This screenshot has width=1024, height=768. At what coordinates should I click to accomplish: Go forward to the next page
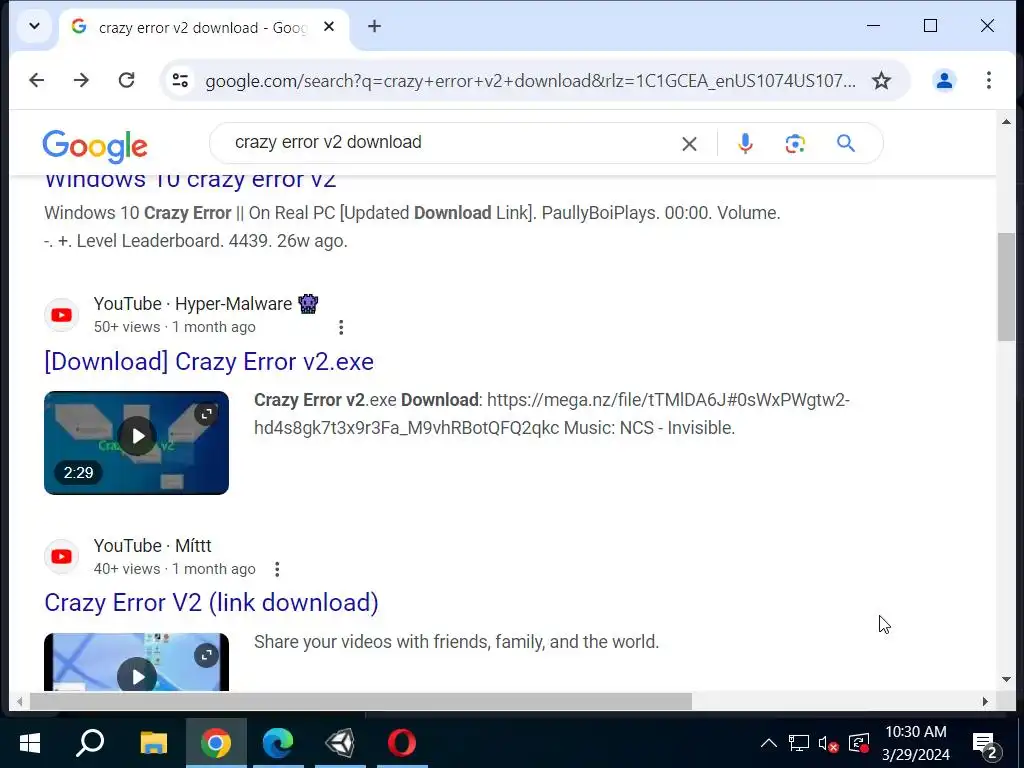click(82, 80)
